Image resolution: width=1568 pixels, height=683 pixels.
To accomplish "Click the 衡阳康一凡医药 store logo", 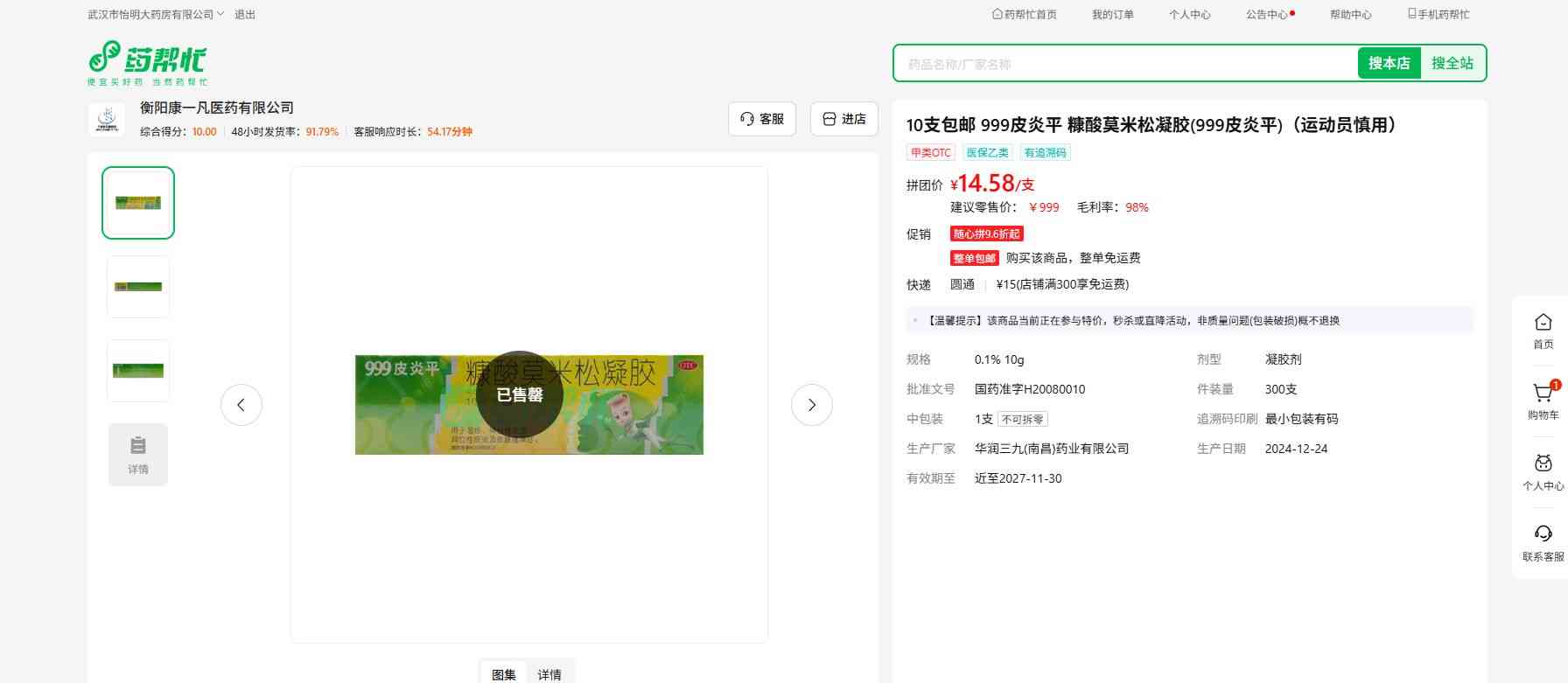I will coord(107,120).
